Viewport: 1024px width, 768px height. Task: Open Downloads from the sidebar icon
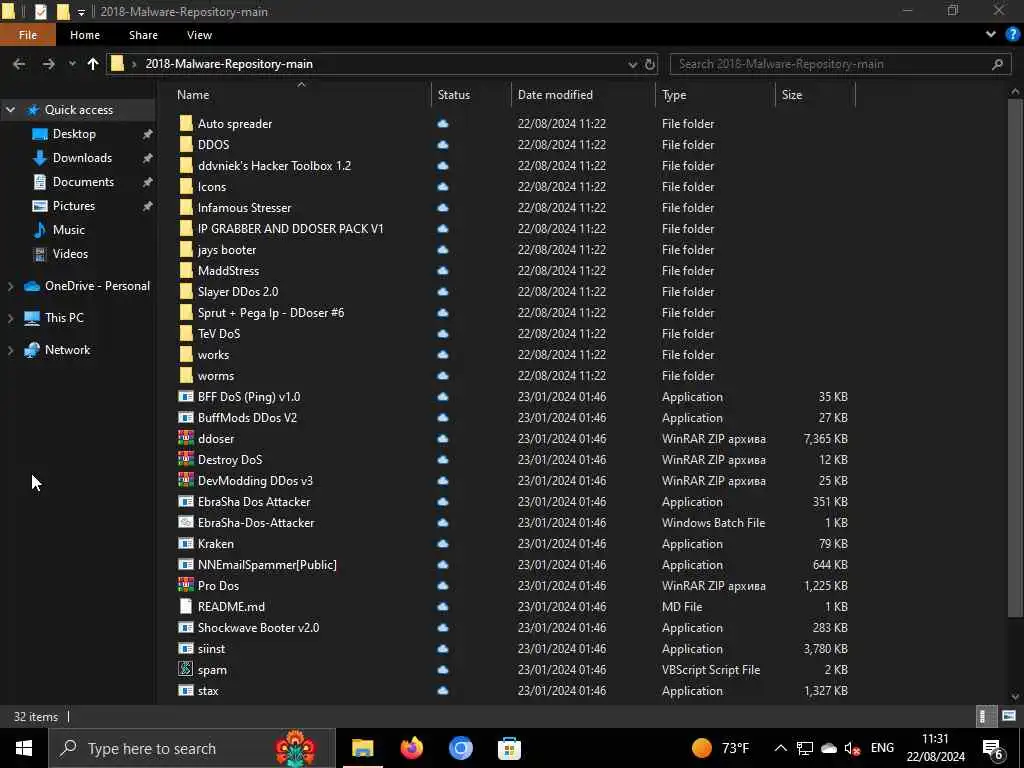pos(40,158)
